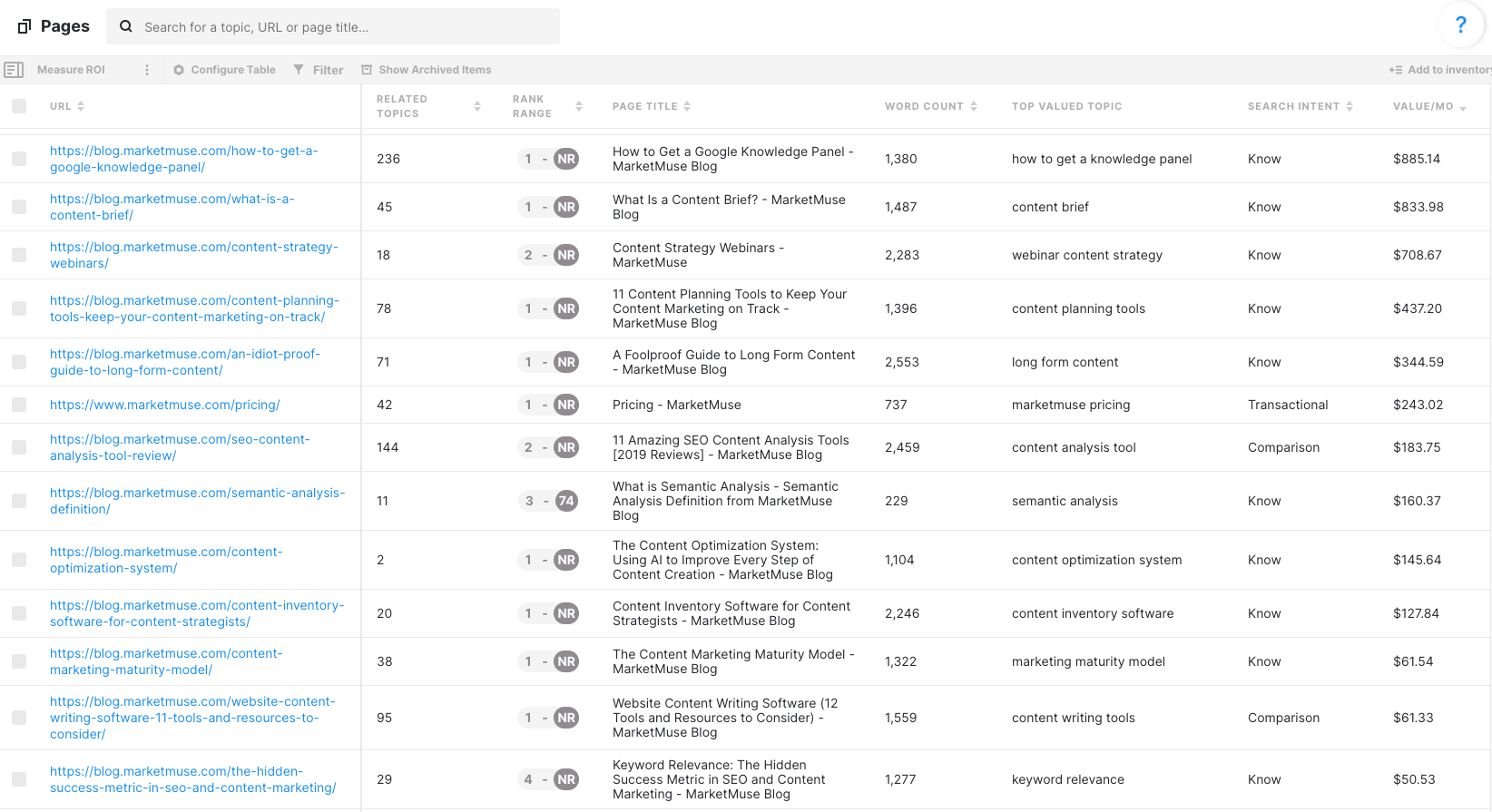The width and height of the screenshot is (1492, 812).
Task: Click rank badge 4 for keyword relevance row
Action: coord(528,779)
